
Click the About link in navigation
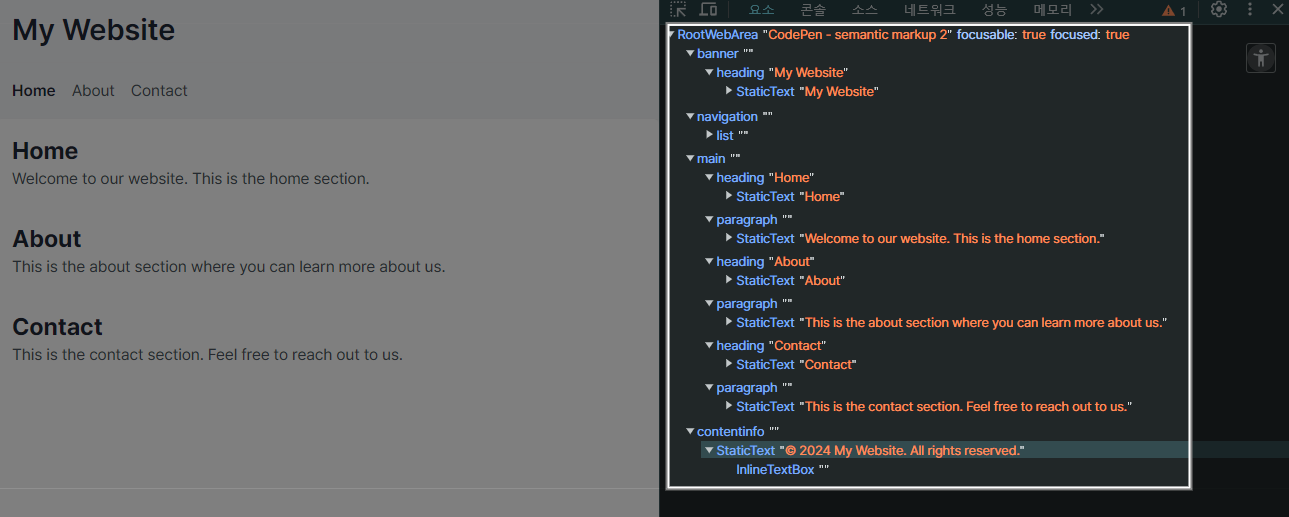(93, 90)
